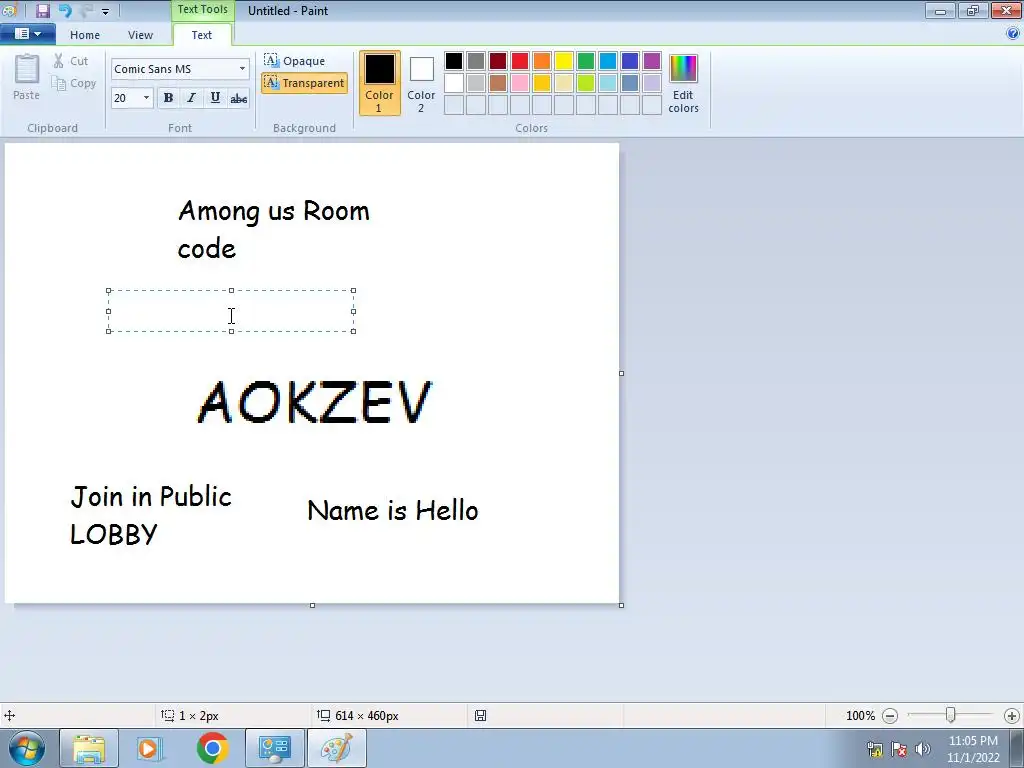Click the network tray icon
This screenshot has height=768, width=1024.
tap(874, 748)
